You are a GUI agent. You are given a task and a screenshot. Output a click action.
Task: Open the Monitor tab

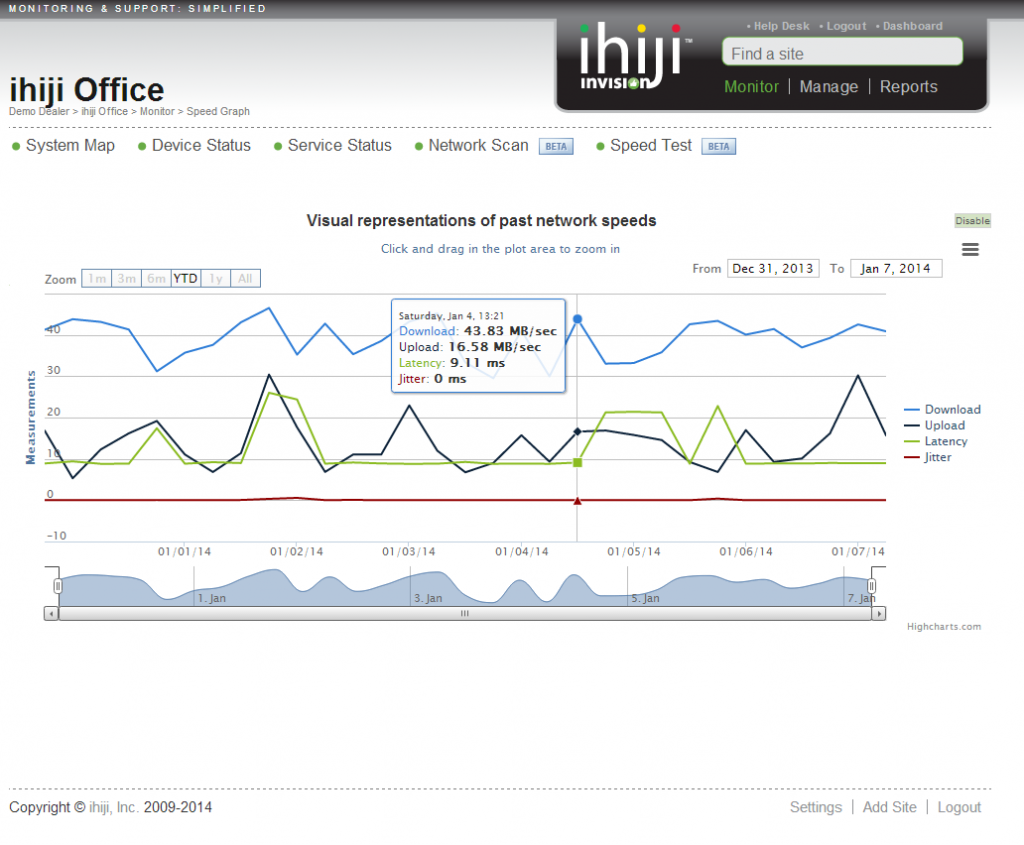pos(752,87)
